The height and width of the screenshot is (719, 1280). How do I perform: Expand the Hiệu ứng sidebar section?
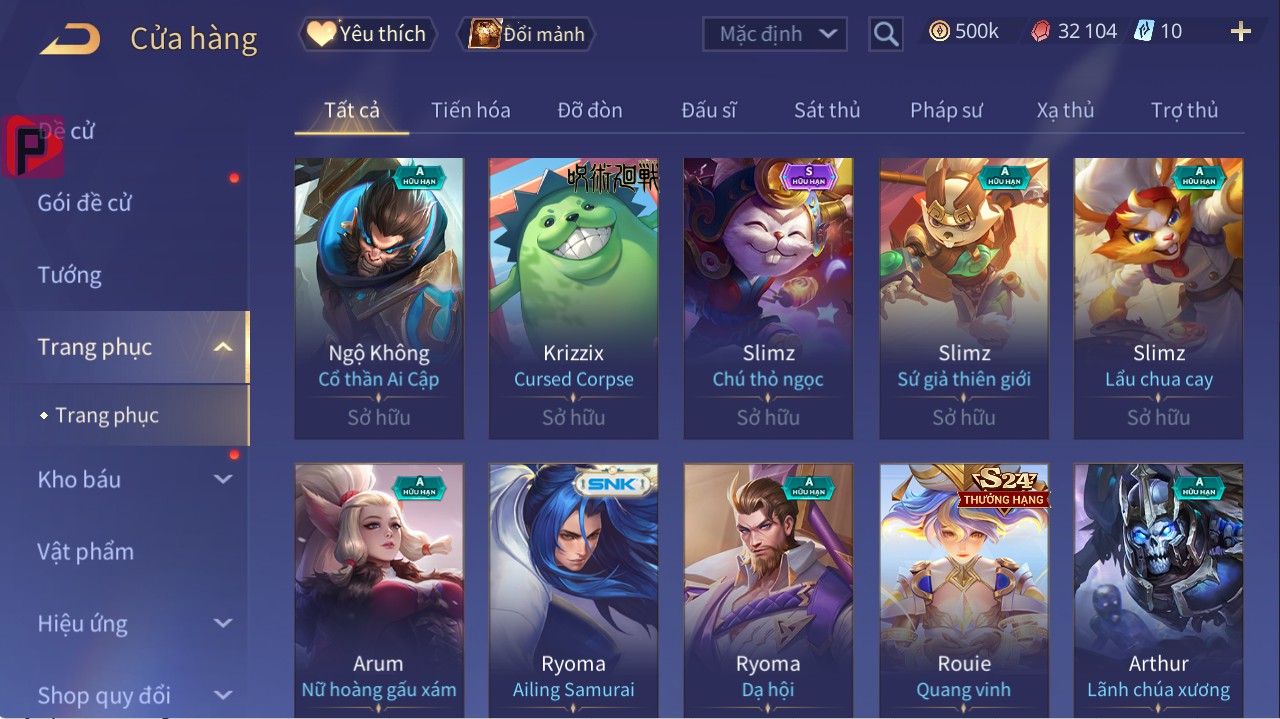click(x=222, y=623)
